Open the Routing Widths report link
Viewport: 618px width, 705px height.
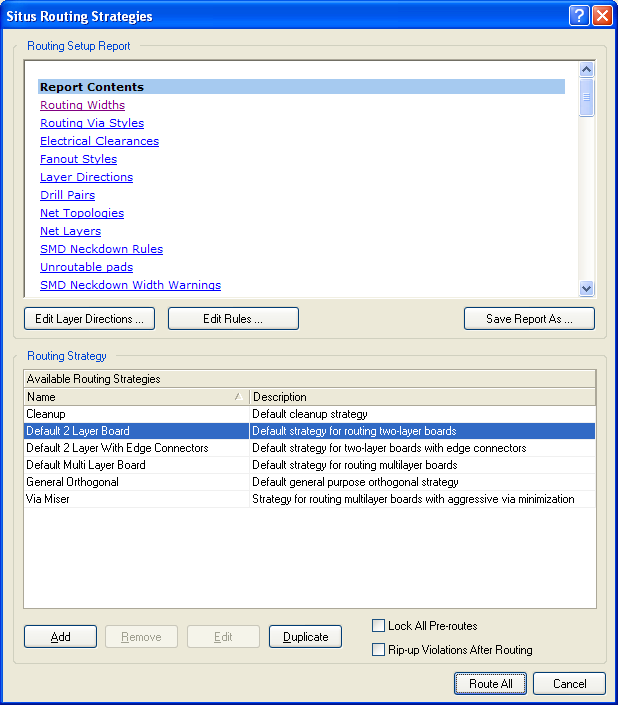point(82,105)
